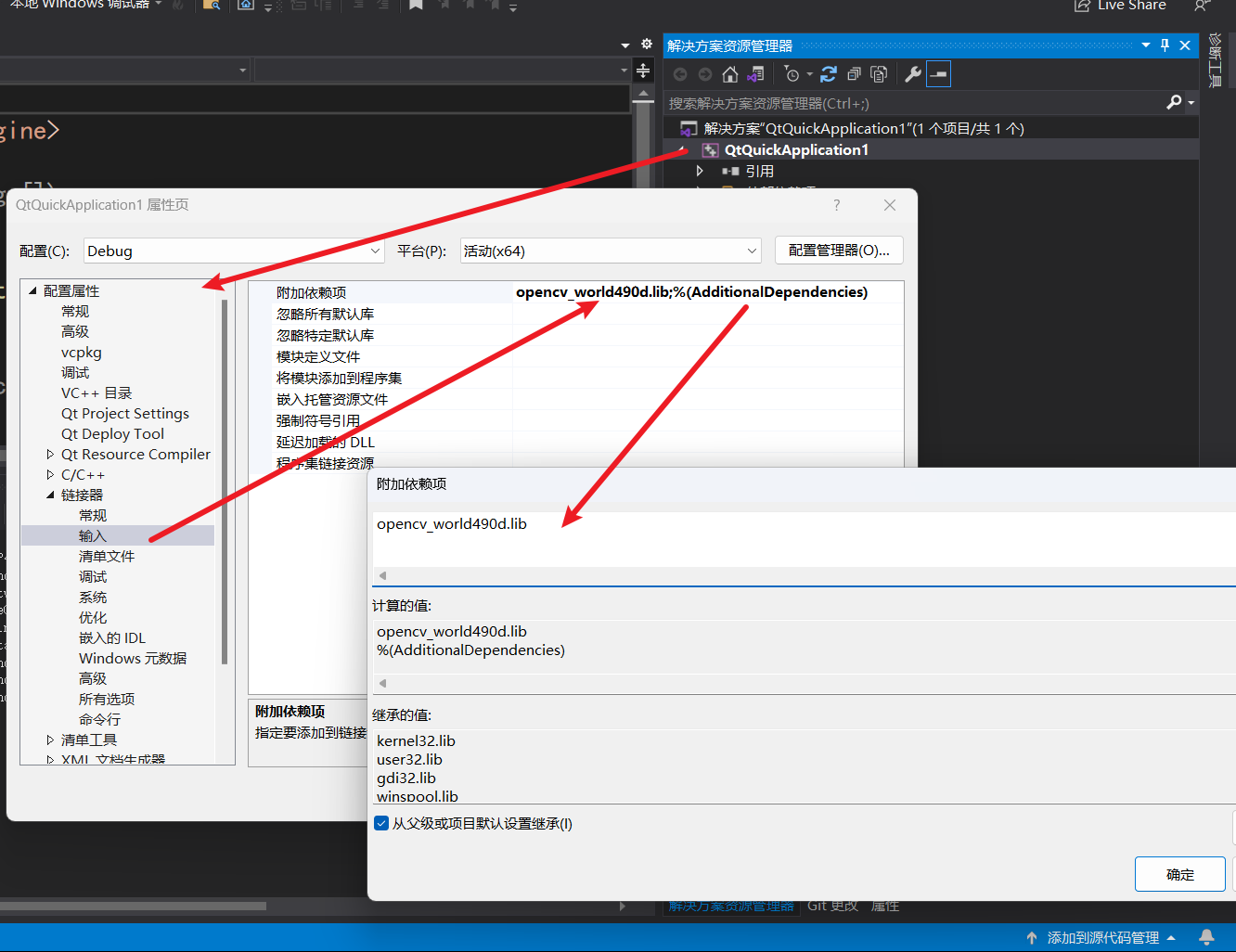Click the Preview Selected Items icon
This screenshot has width=1236, height=952.
[x=879, y=74]
